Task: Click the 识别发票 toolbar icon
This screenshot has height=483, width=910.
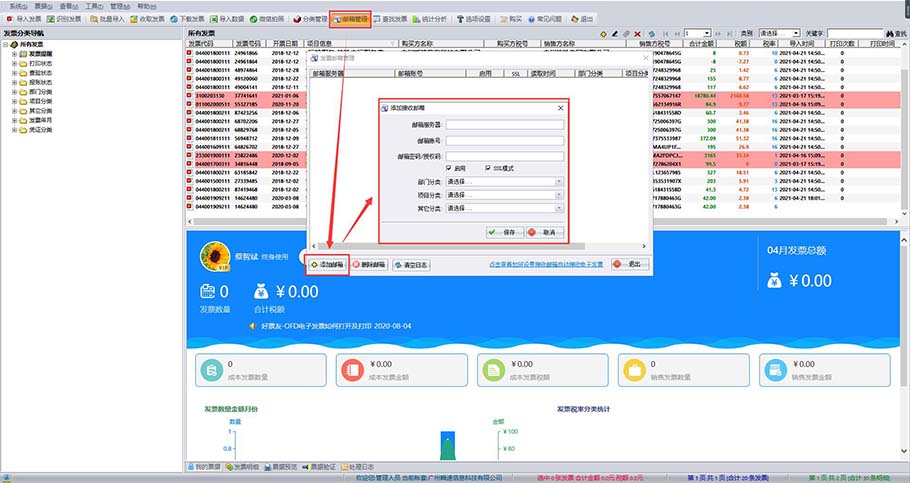Action: [x=64, y=19]
